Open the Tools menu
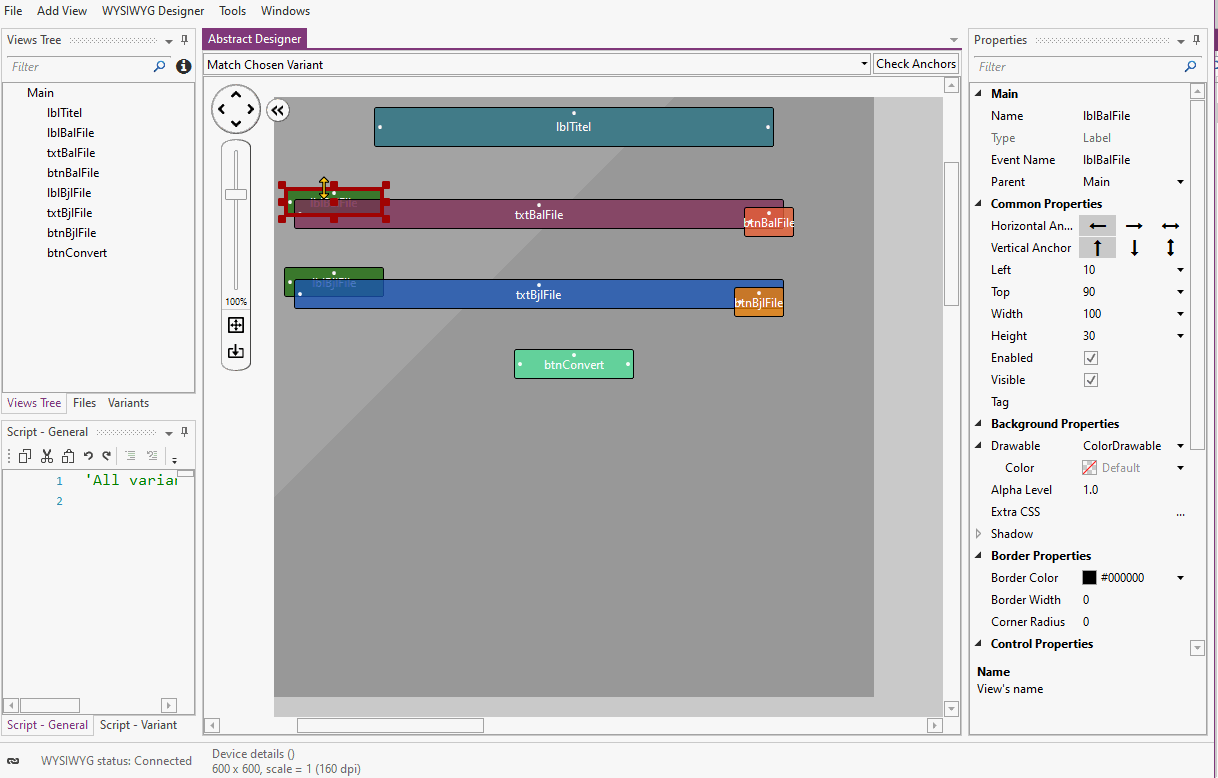 tap(233, 11)
